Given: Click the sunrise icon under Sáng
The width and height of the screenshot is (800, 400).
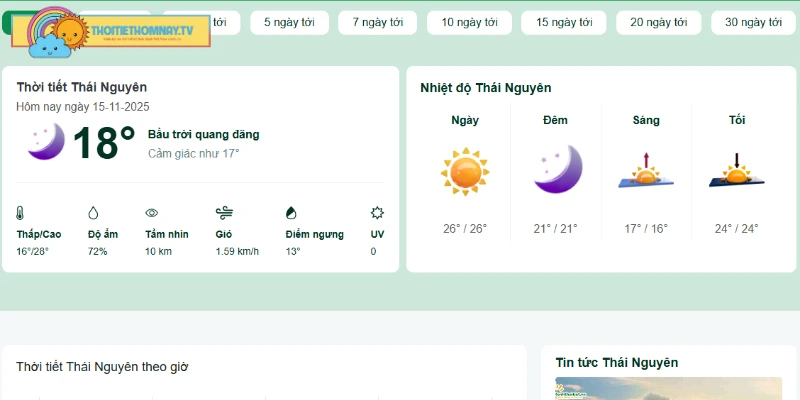Looking at the screenshot, I should click(646, 170).
